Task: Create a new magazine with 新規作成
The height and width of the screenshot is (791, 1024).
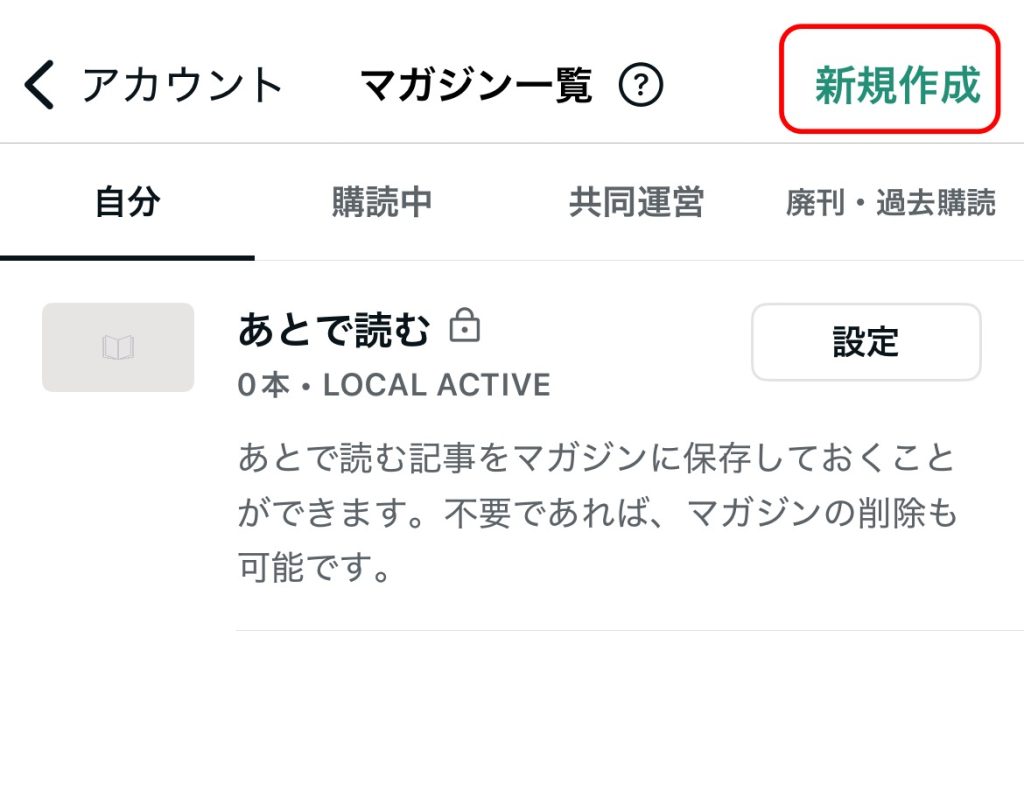Action: (x=897, y=85)
